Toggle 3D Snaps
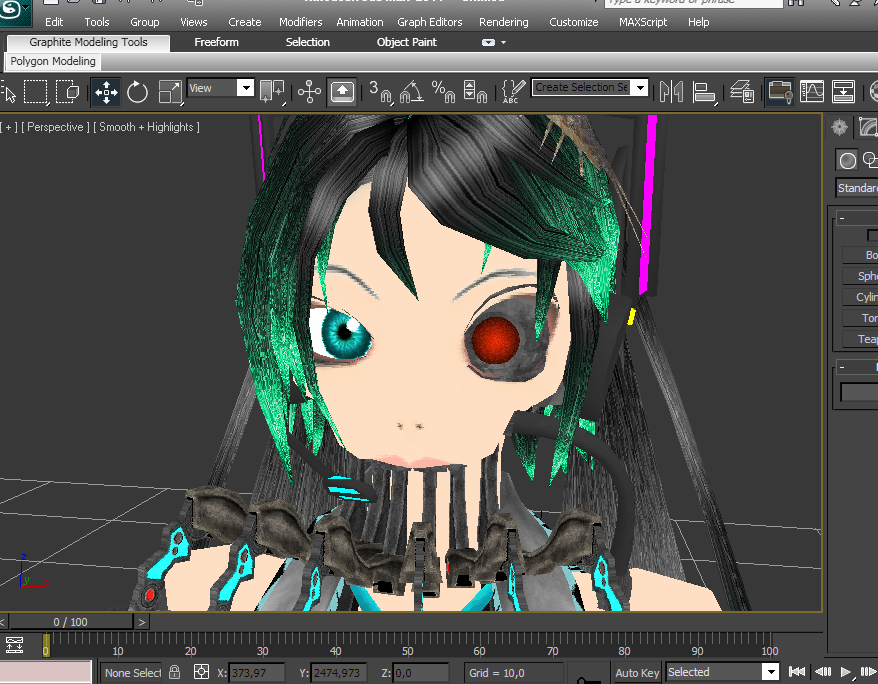The image size is (878, 684). click(x=380, y=92)
